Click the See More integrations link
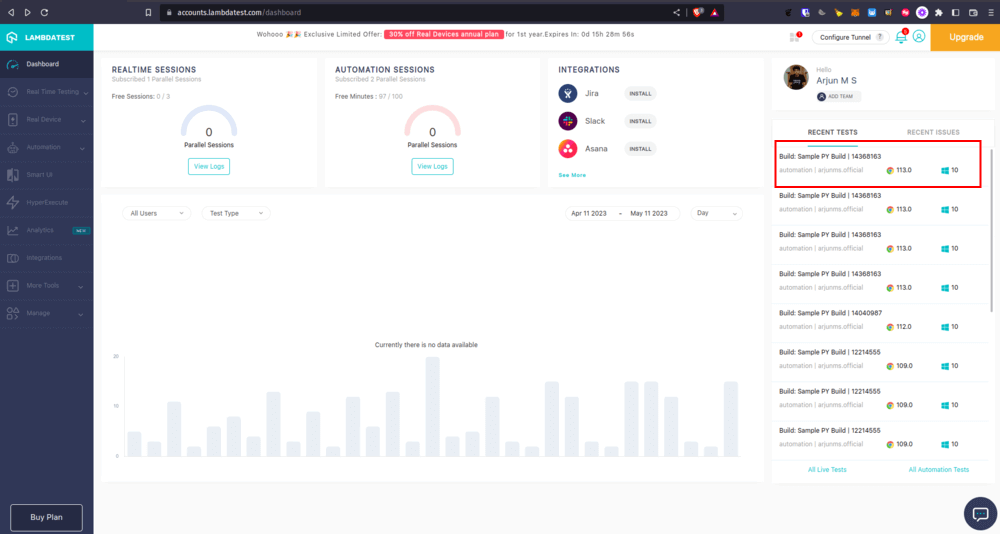1000x534 pixels. coord(572,175)
